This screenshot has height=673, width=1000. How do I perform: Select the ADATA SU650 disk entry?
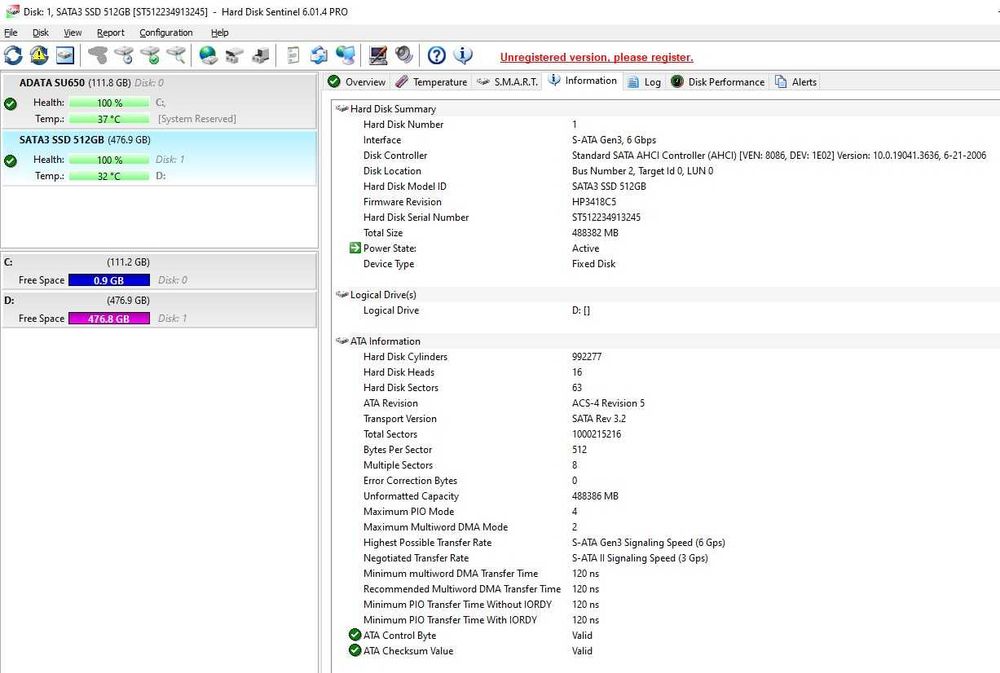tap(159, 101)
